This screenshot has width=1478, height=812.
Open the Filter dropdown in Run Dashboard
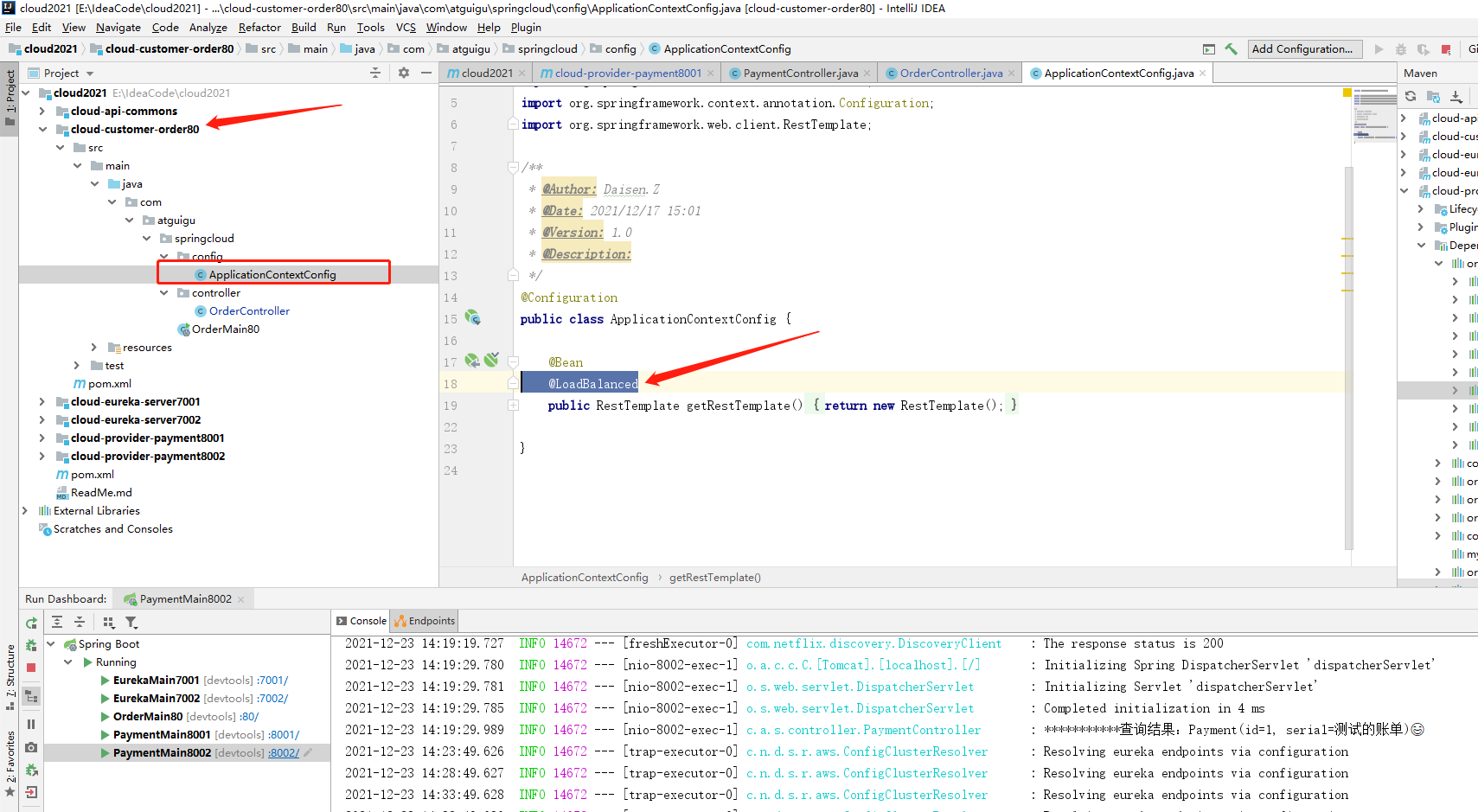click(131, 623)
